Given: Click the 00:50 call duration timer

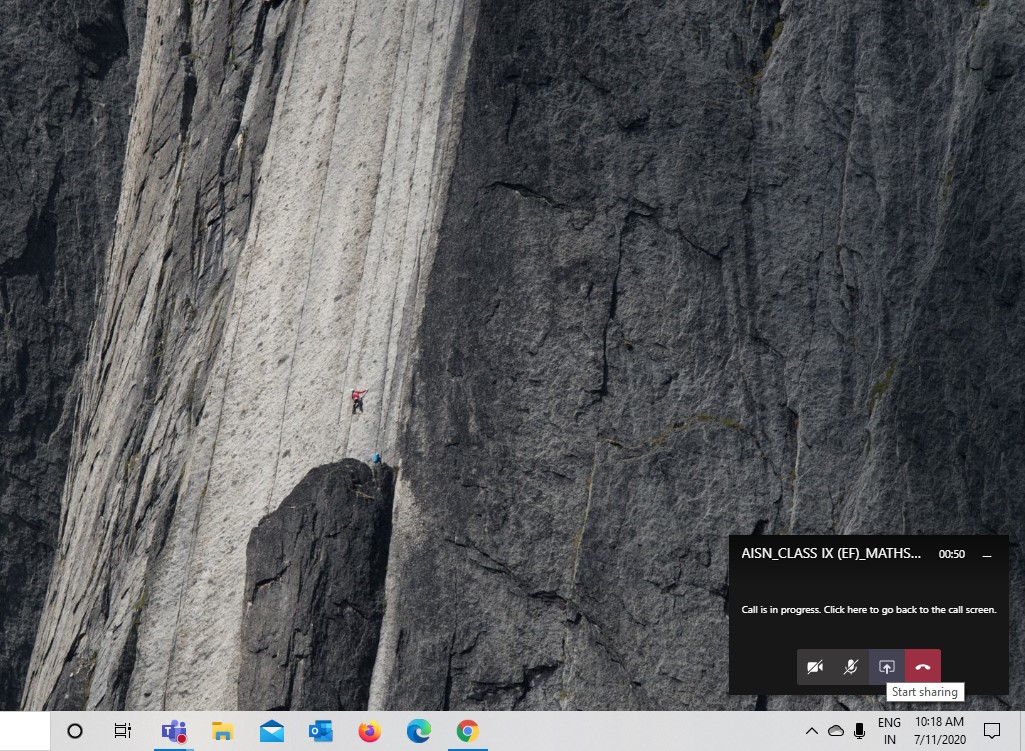Looking at the screenshot, I should 952,554.
